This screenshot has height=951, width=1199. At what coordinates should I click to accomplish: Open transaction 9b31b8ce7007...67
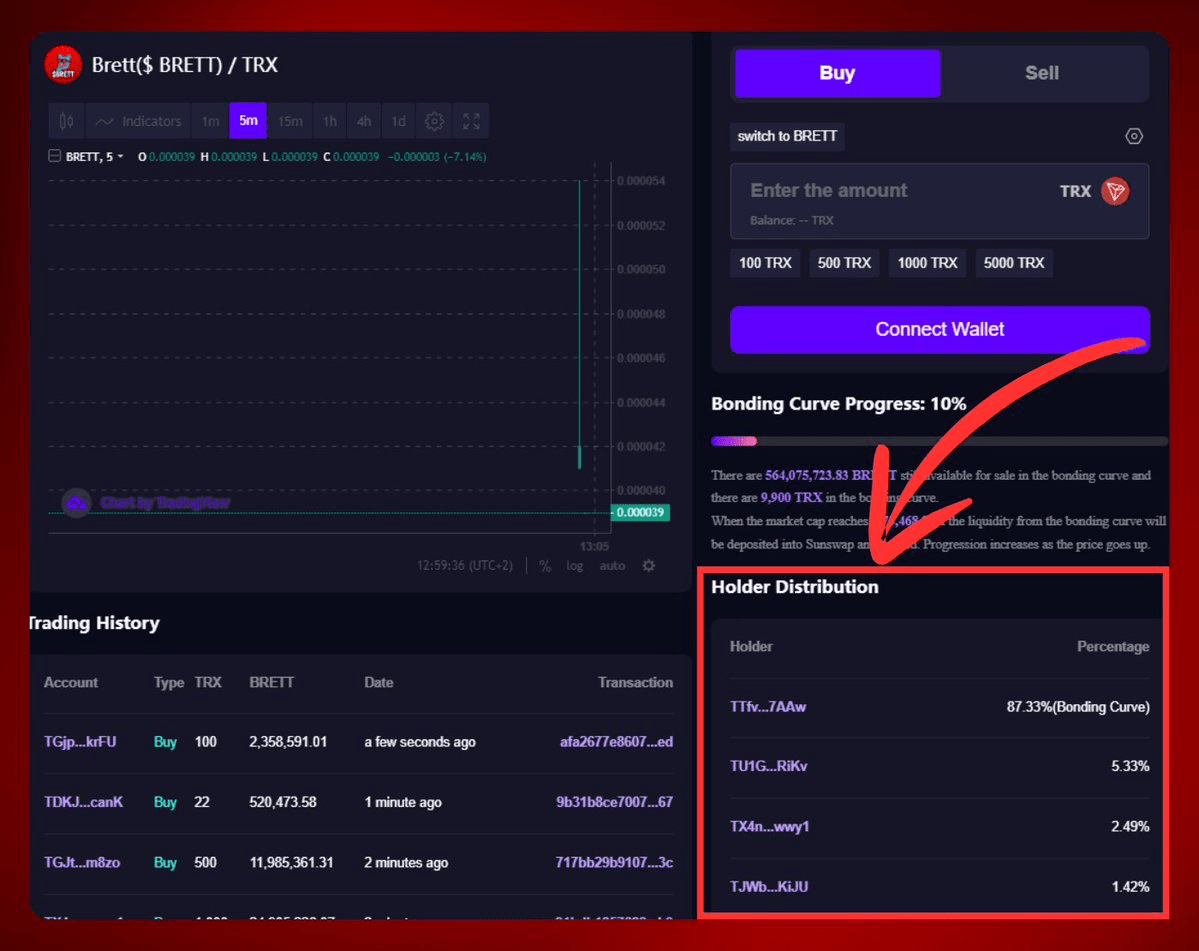615,802
